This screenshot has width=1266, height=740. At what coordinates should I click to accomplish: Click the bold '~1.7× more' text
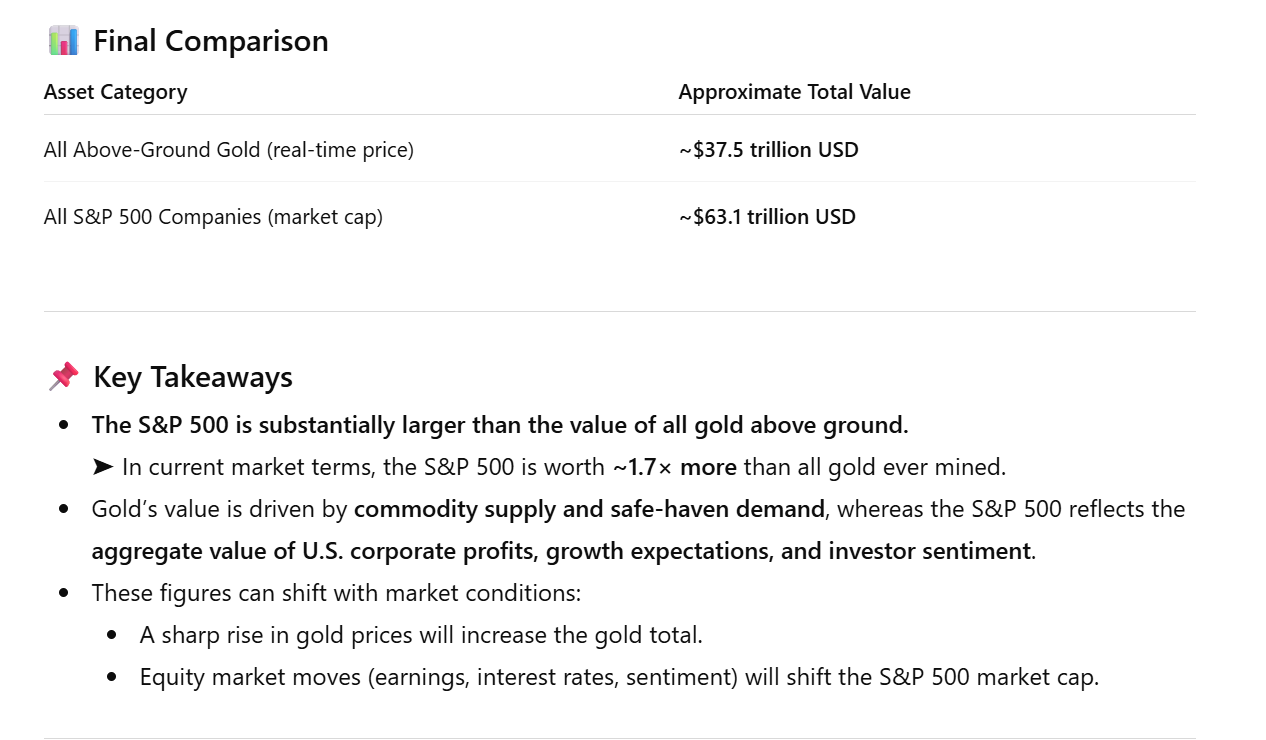pos(674,467)
